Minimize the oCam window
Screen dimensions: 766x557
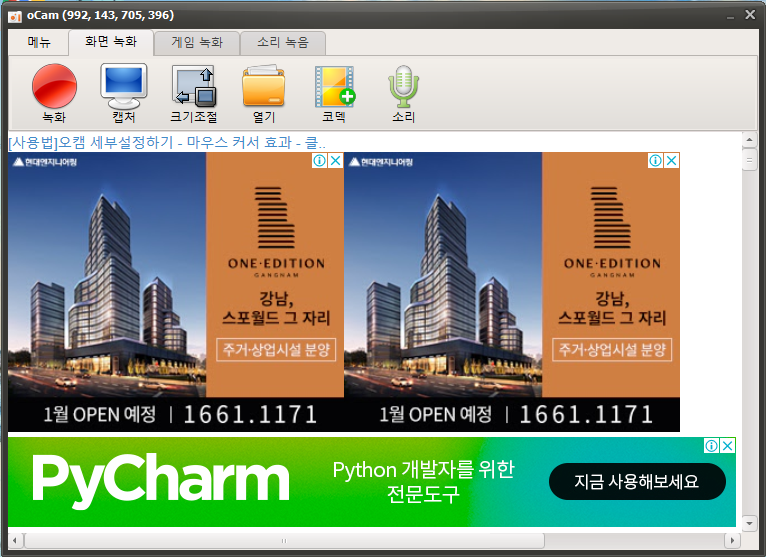pyautogui.click(x=730, y=16)
